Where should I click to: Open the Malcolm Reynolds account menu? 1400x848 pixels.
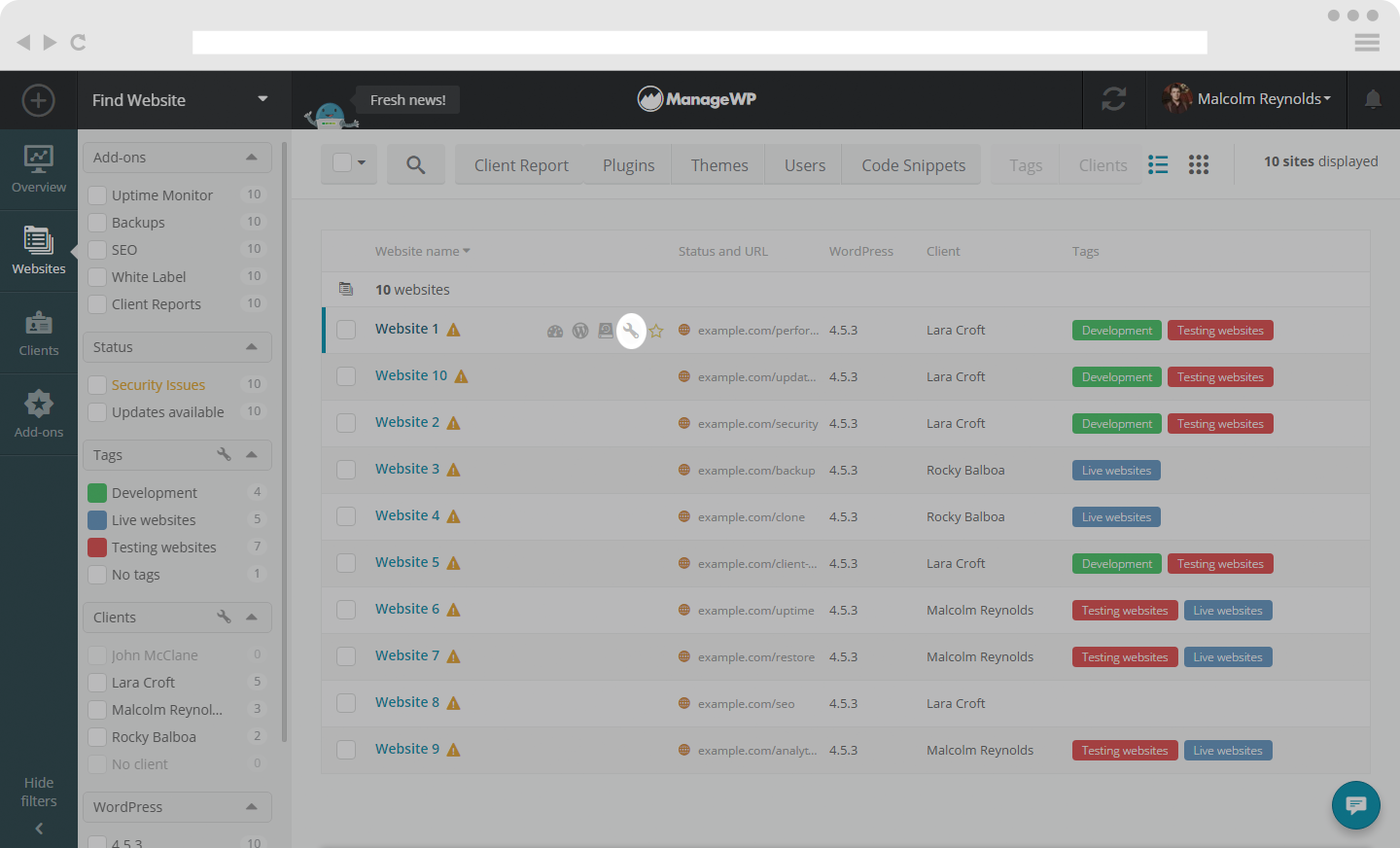click(x=1246, y=99)
